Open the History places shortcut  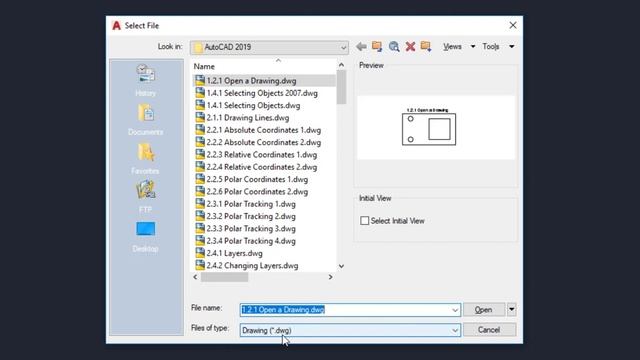tap(145, 81)
